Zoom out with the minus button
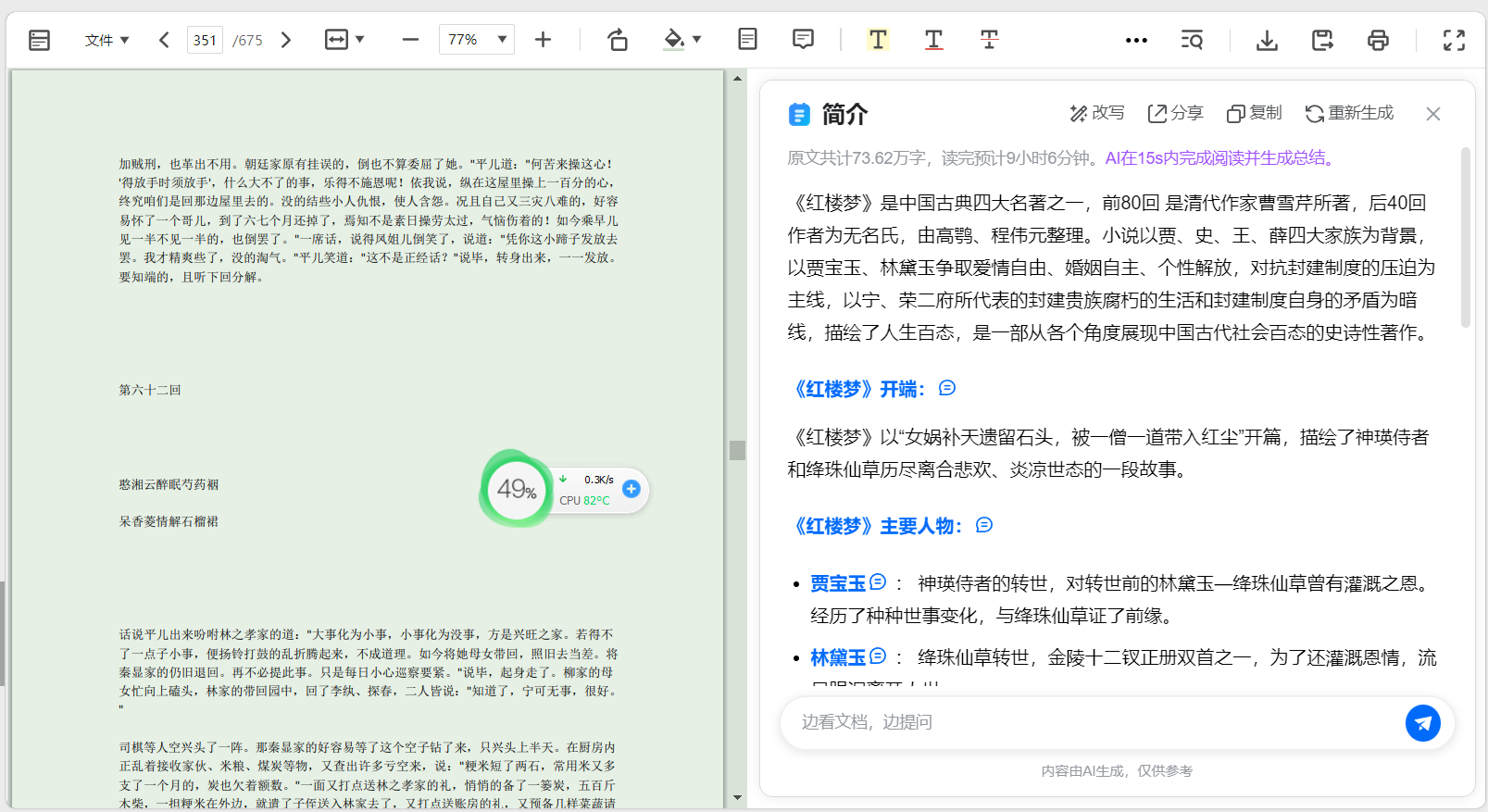Image resolution: width=1488 pixels, height=812 pixels. [410, 40]
